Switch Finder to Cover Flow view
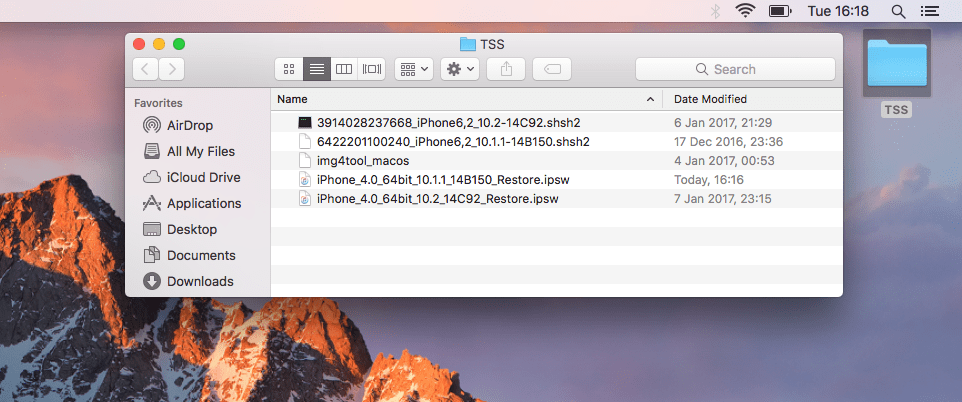 click(372, 69)
